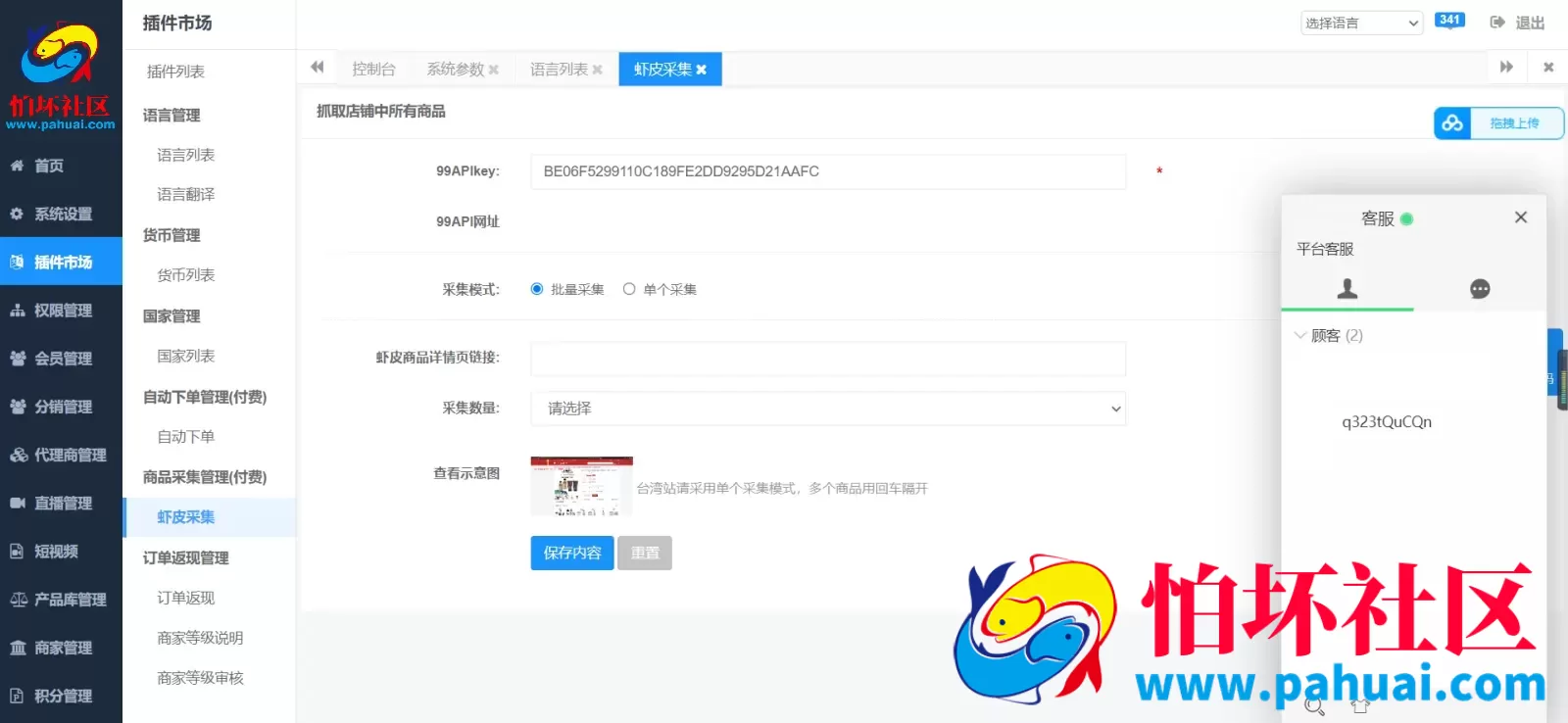Open 语言列表 submenu item

(185, 155)
